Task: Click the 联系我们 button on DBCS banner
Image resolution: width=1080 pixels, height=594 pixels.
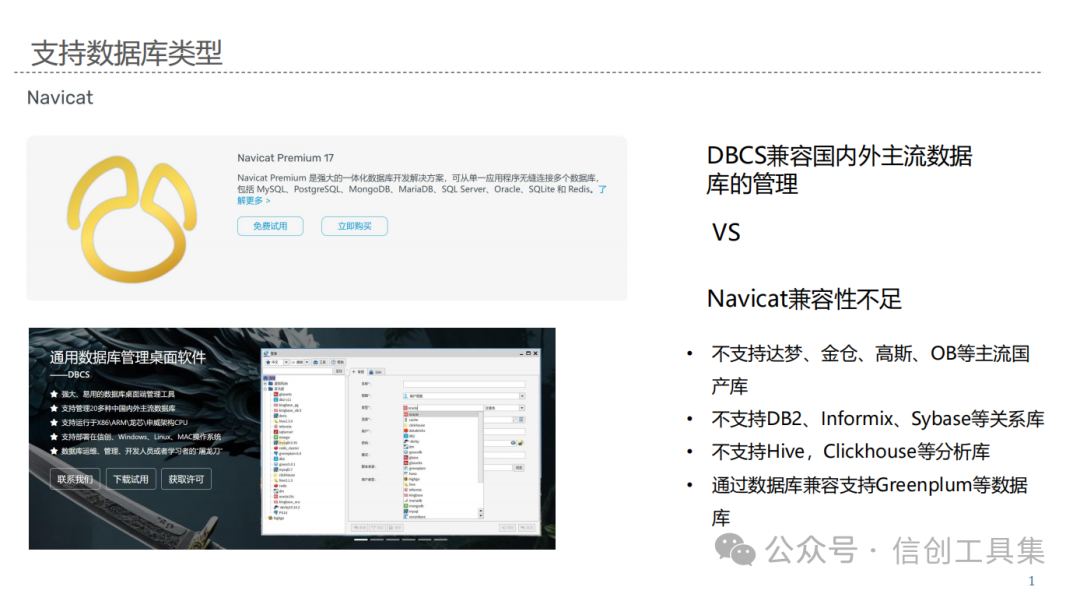Action: 74,479
